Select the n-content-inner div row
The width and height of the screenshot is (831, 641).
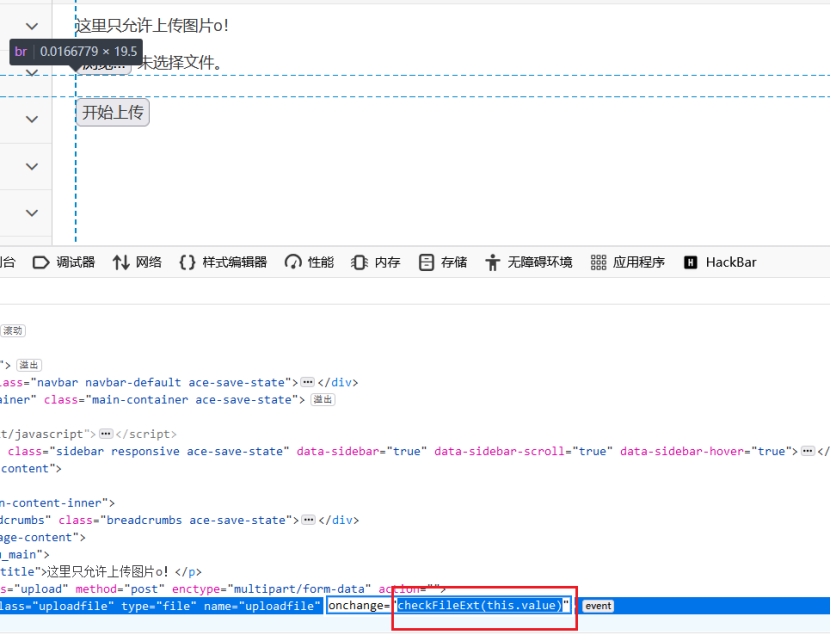click(57, 503)
